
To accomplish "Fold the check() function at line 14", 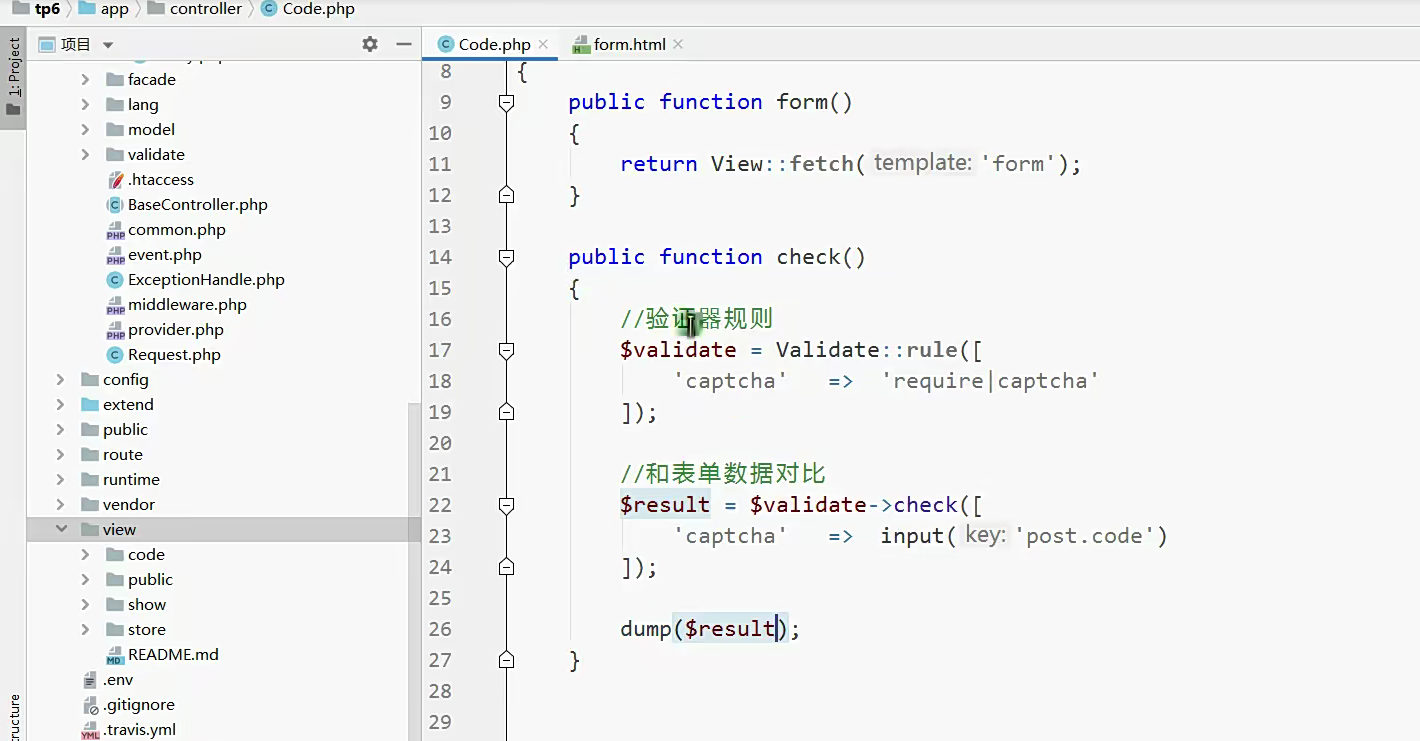I will pos(506,256).
